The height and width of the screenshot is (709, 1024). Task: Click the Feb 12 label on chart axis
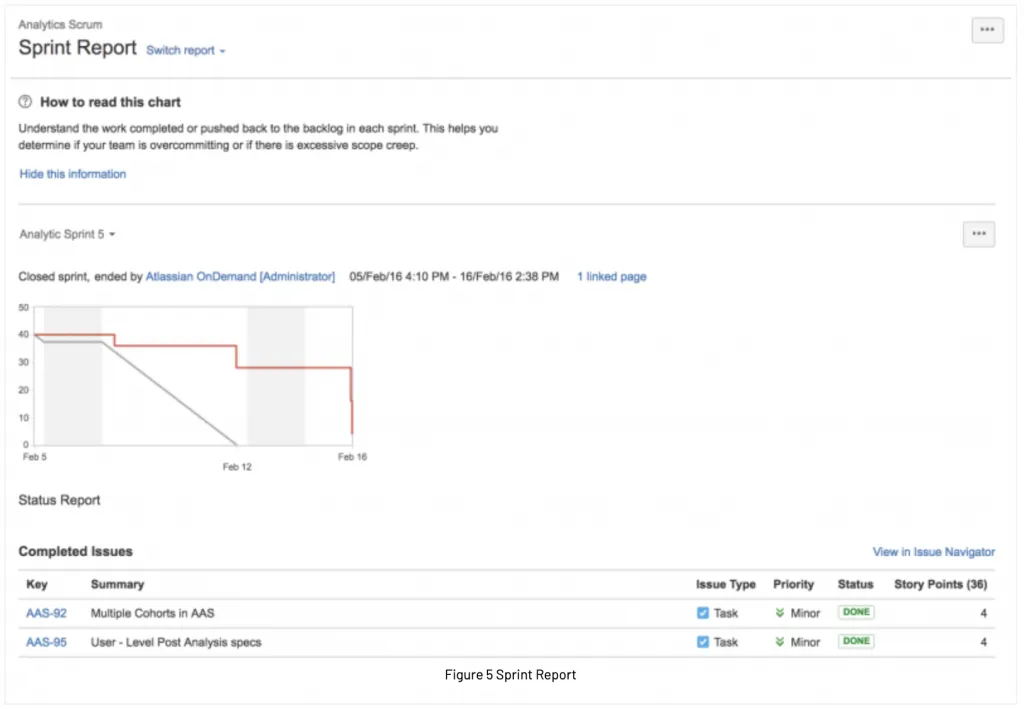237,467
